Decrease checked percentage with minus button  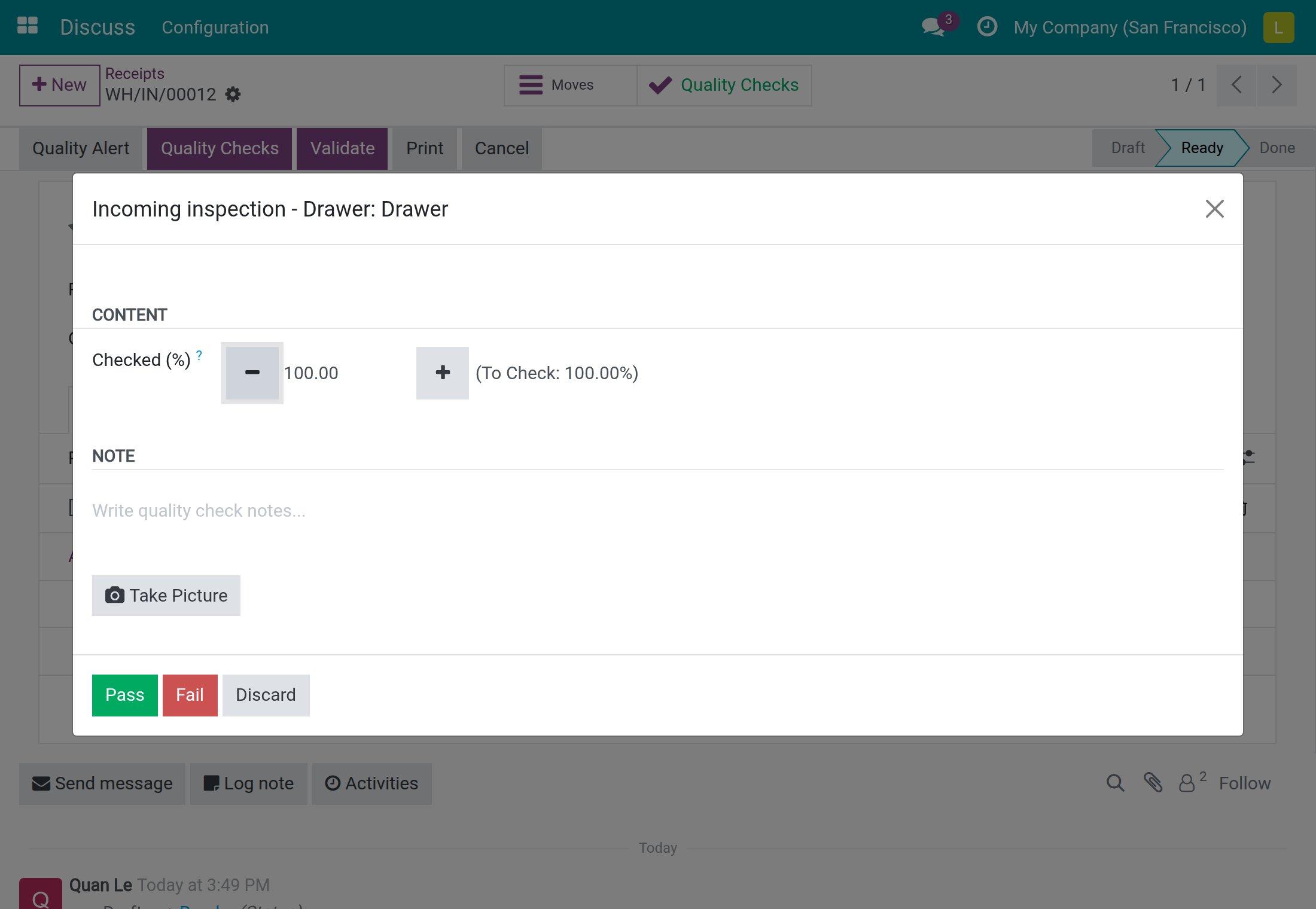coord(252,373)
